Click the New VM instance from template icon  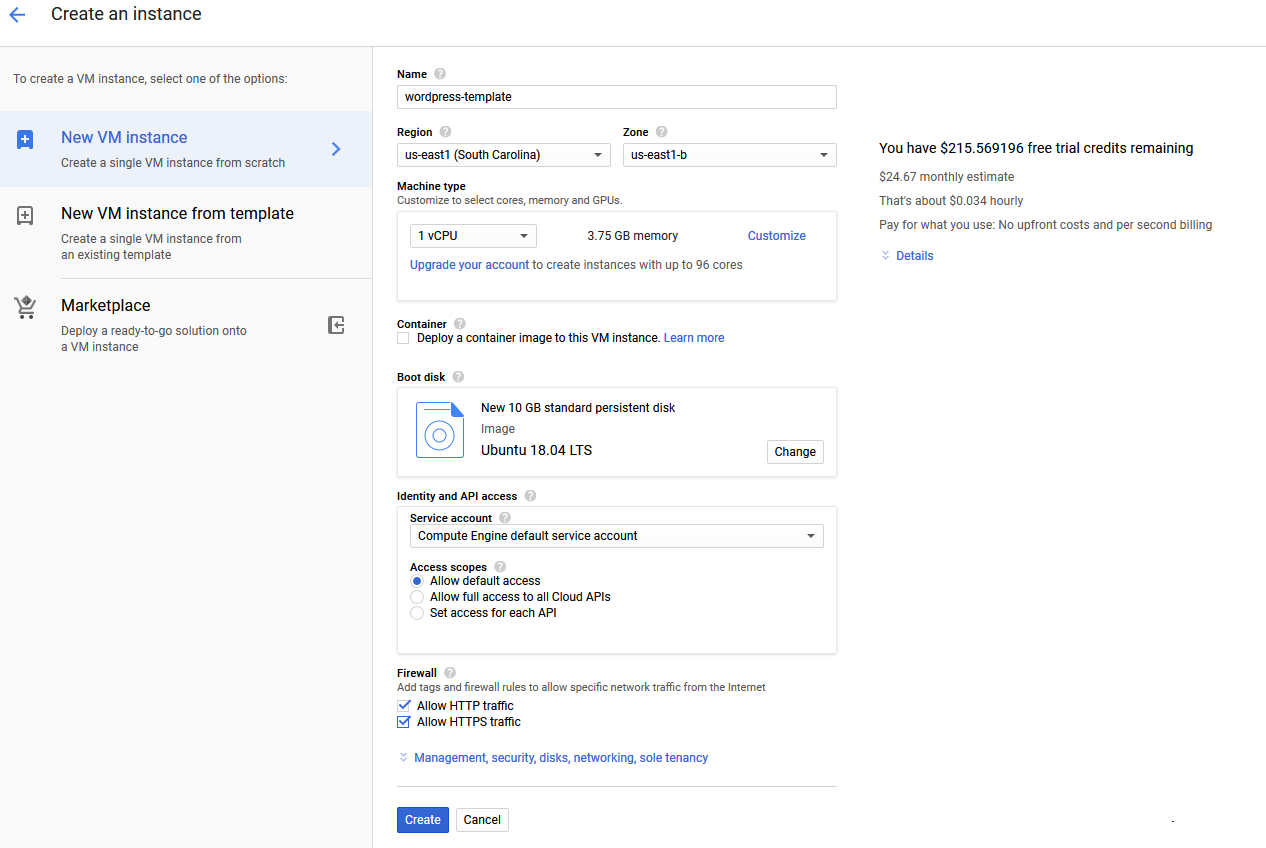pyautogui.click(x=25, y=216)
